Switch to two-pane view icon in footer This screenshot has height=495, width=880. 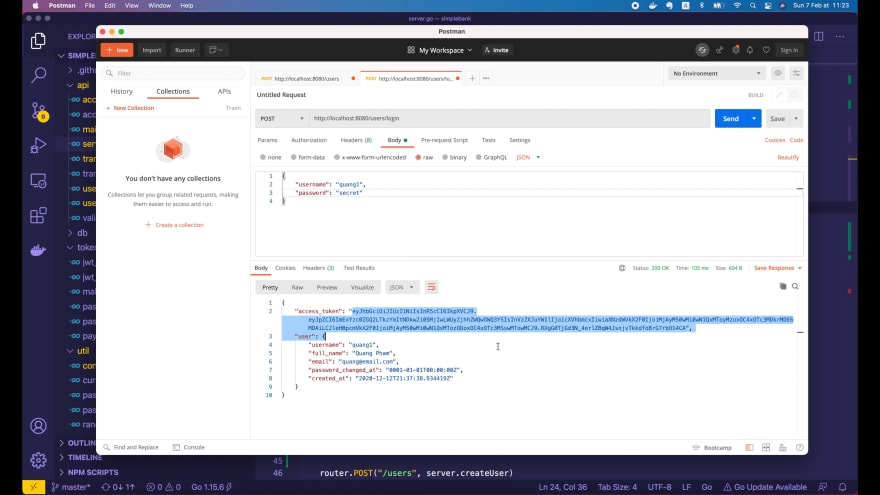[766, 447]
